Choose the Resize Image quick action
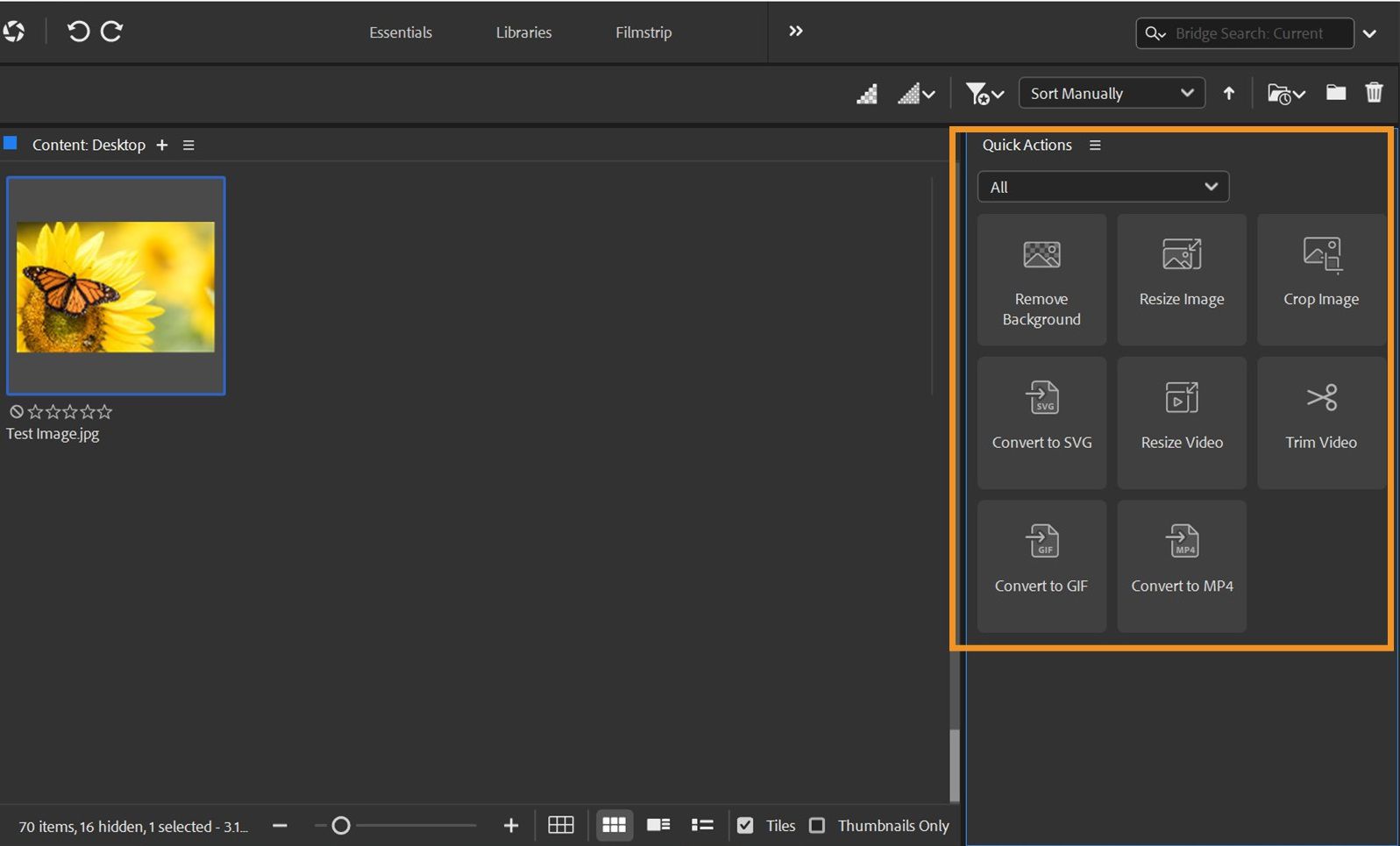 tap(1182, 280)
